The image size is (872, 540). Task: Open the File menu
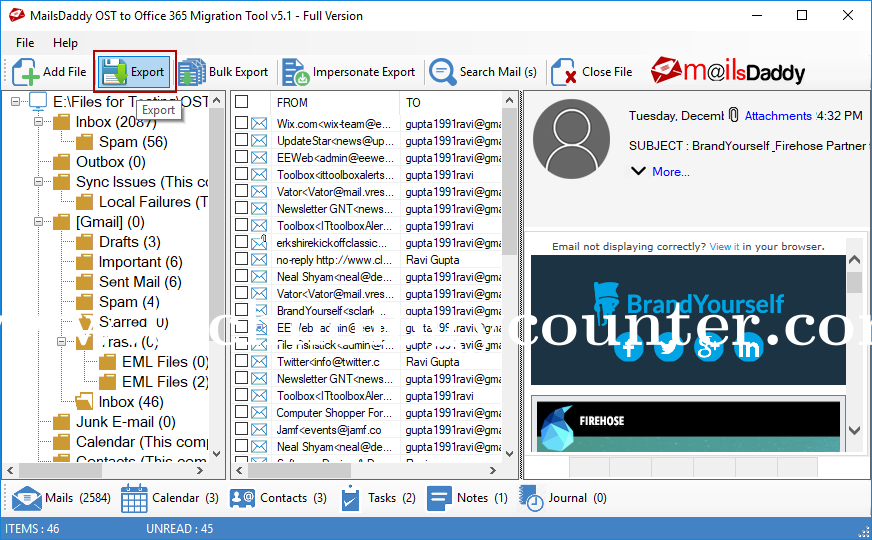[25, 43]
